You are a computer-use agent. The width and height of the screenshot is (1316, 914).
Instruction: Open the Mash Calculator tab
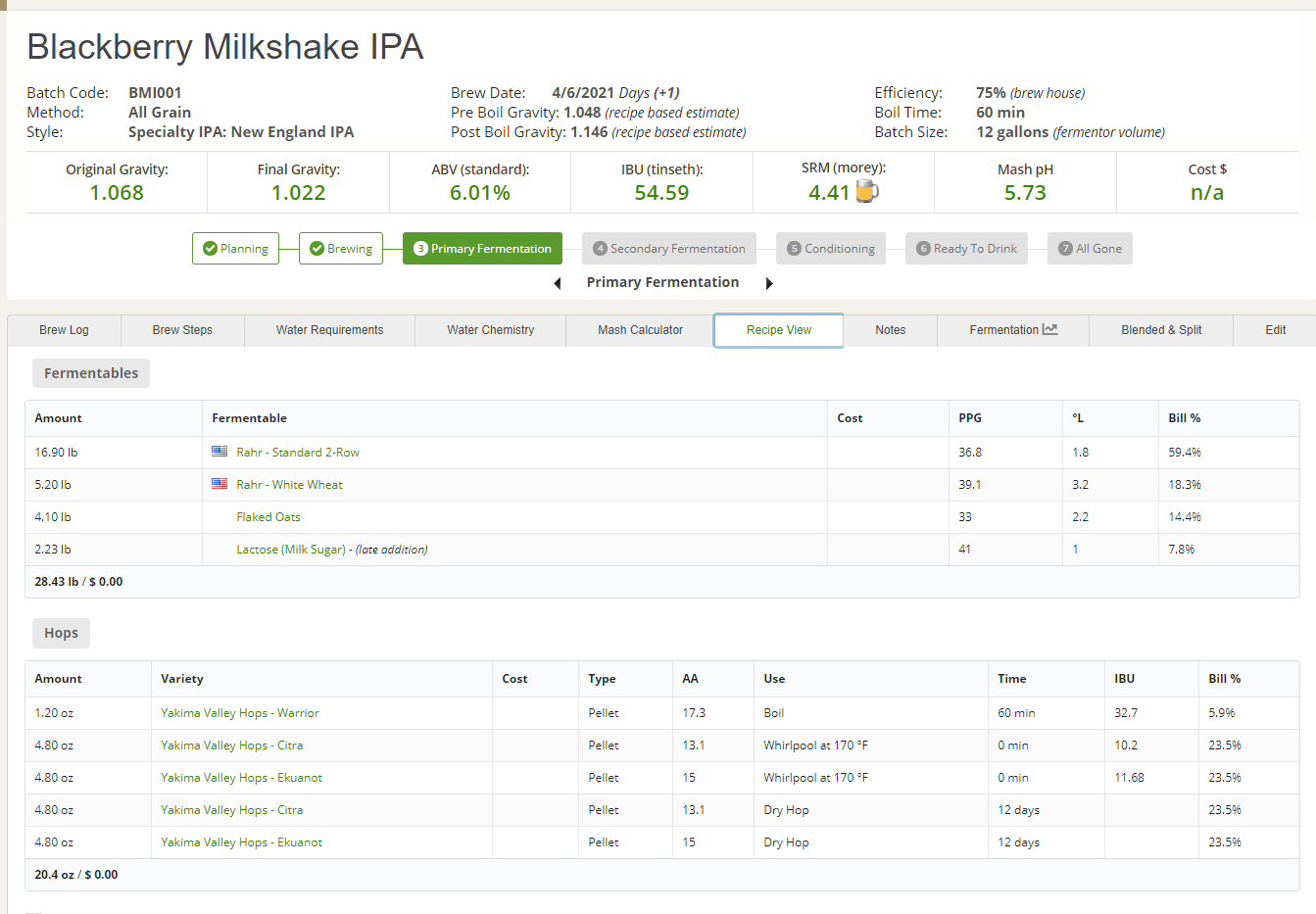[640, 330]
